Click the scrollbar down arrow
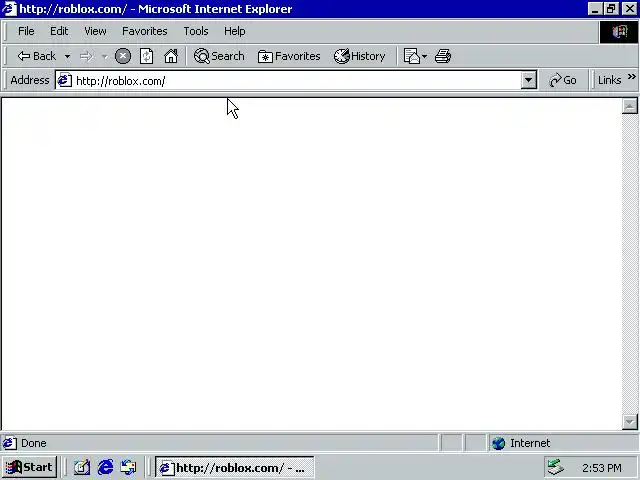The image size is (640, 480). coord(629,422)
